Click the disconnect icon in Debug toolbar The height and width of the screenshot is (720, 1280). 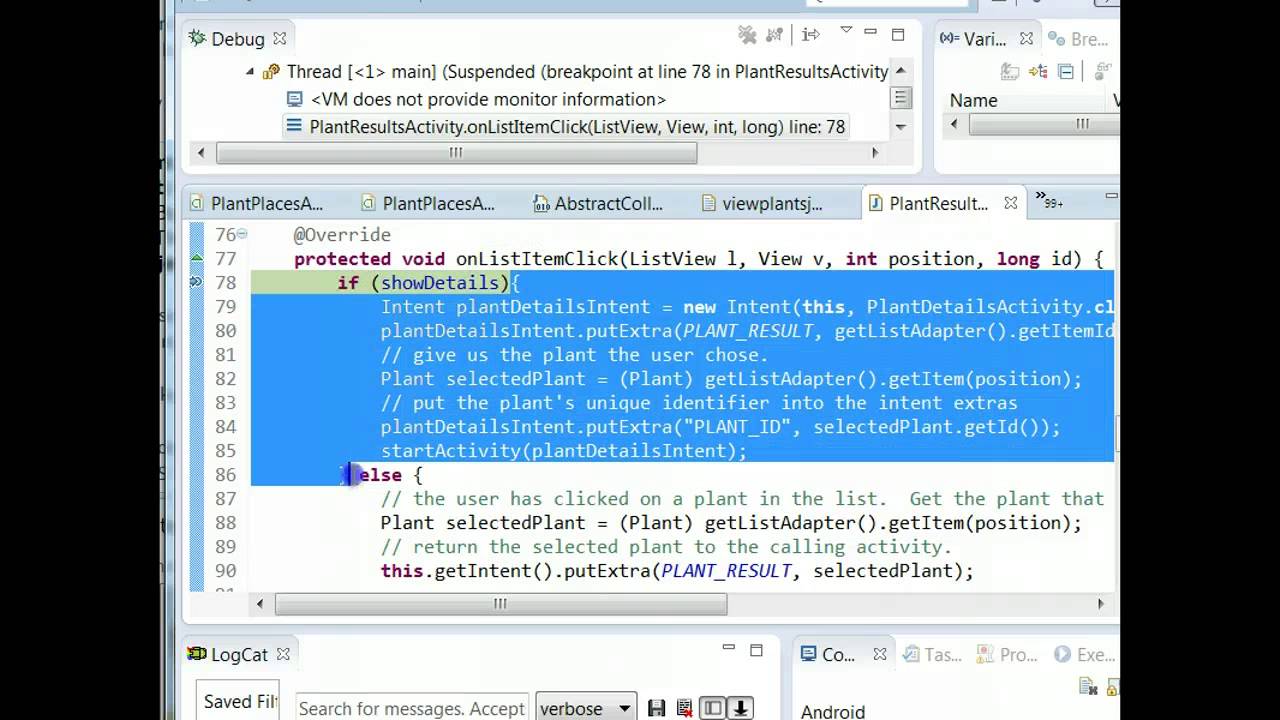point(773,35)
